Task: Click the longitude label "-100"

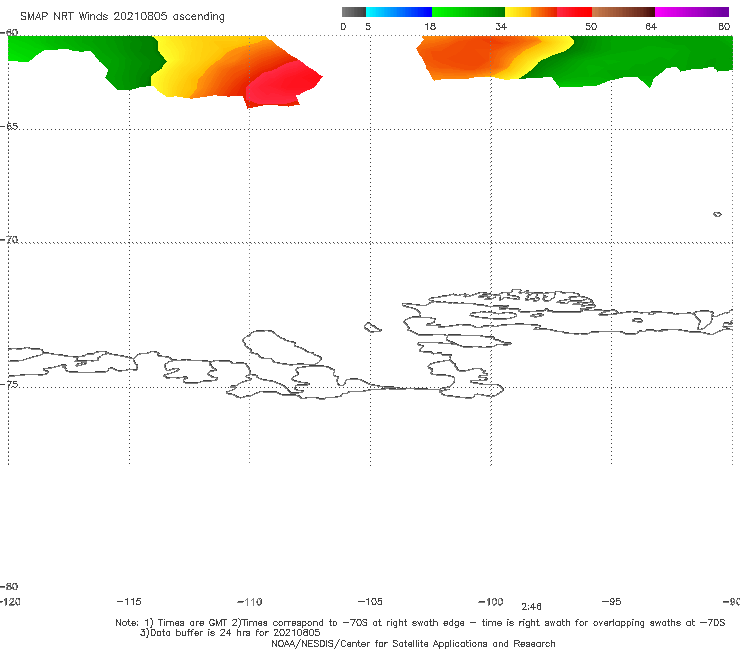Action: (491, 602)
